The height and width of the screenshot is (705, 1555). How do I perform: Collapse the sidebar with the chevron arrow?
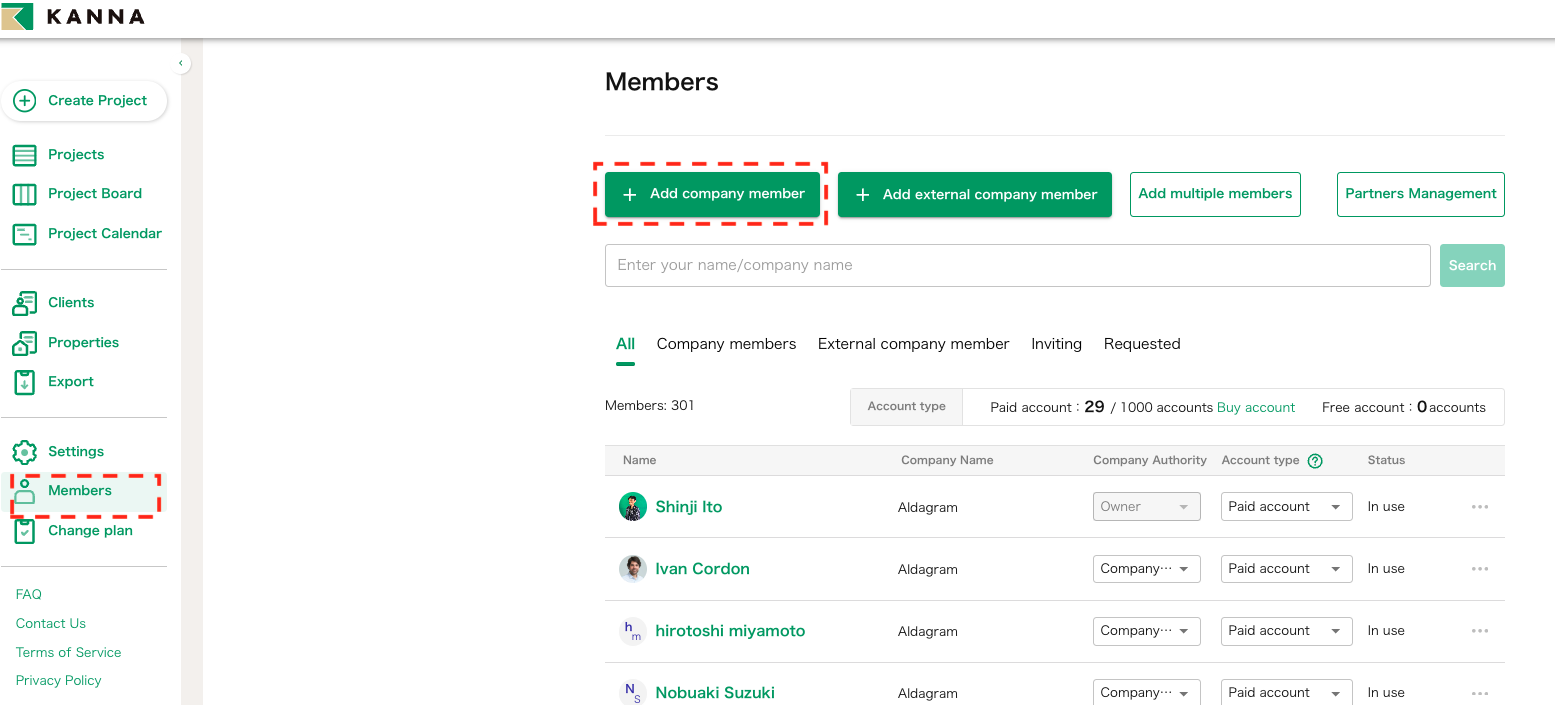coord(181,63)
